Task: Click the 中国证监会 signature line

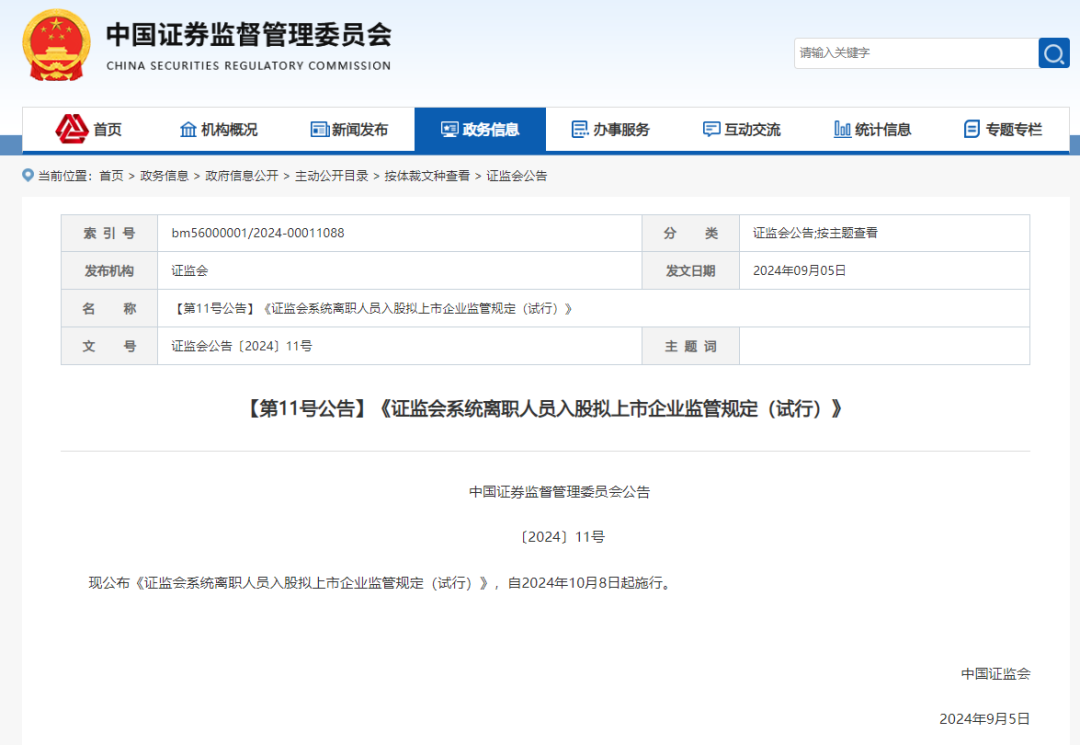Action: (996, 674)
